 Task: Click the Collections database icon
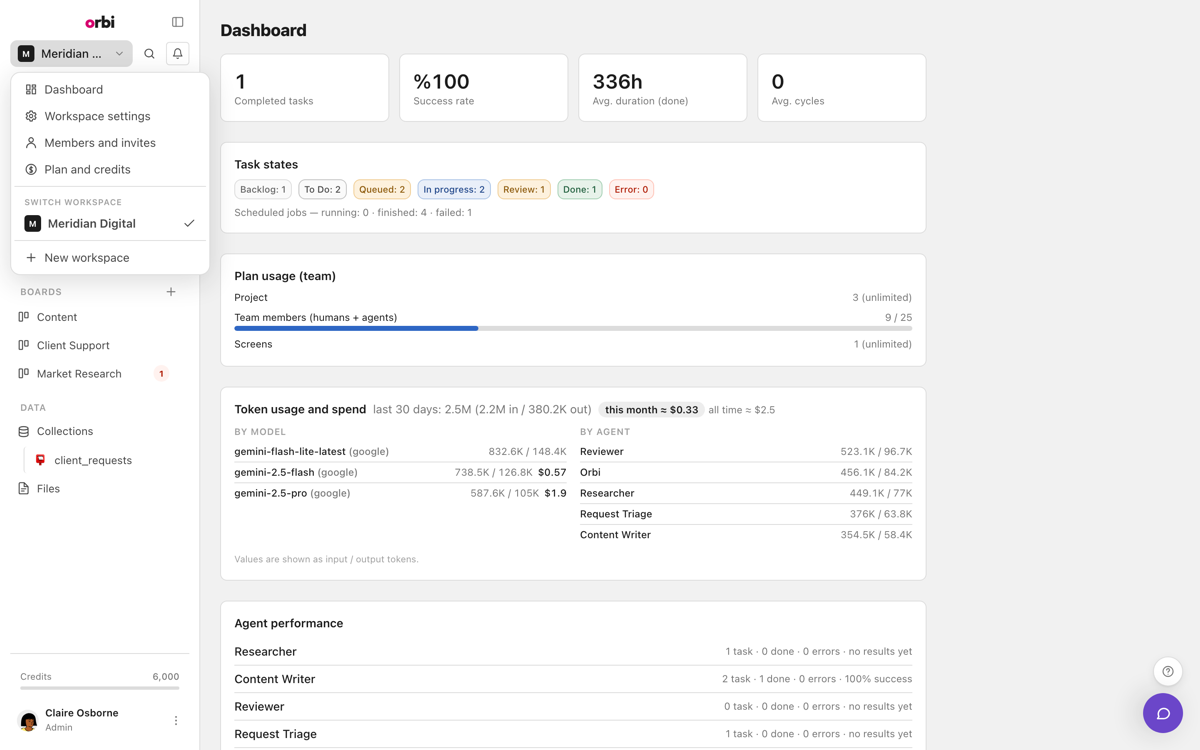pos(24,432)
